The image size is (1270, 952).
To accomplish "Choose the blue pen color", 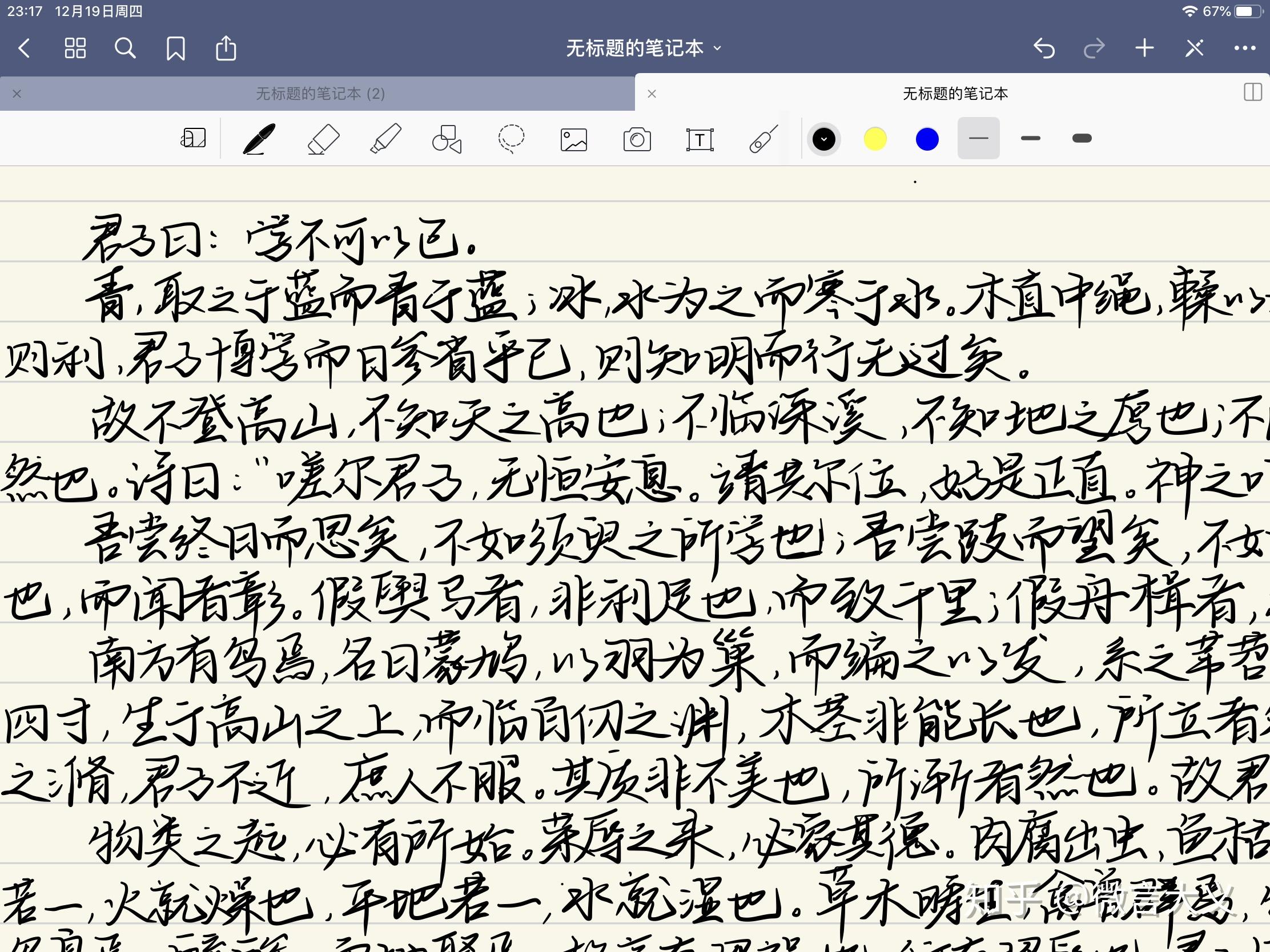I will (927, 139).
